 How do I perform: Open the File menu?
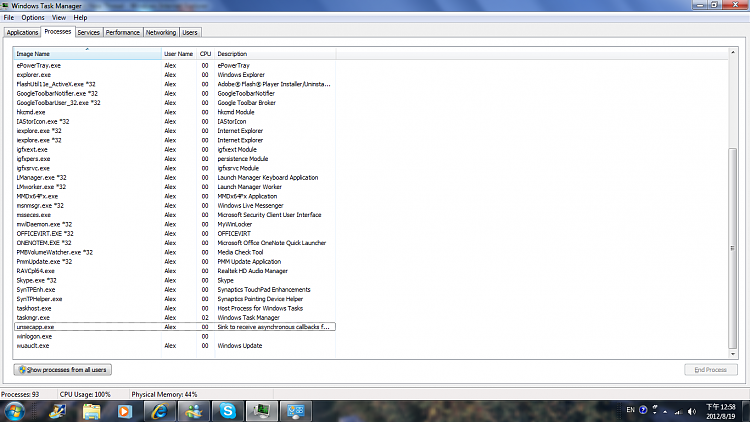[x=9, y=18]
